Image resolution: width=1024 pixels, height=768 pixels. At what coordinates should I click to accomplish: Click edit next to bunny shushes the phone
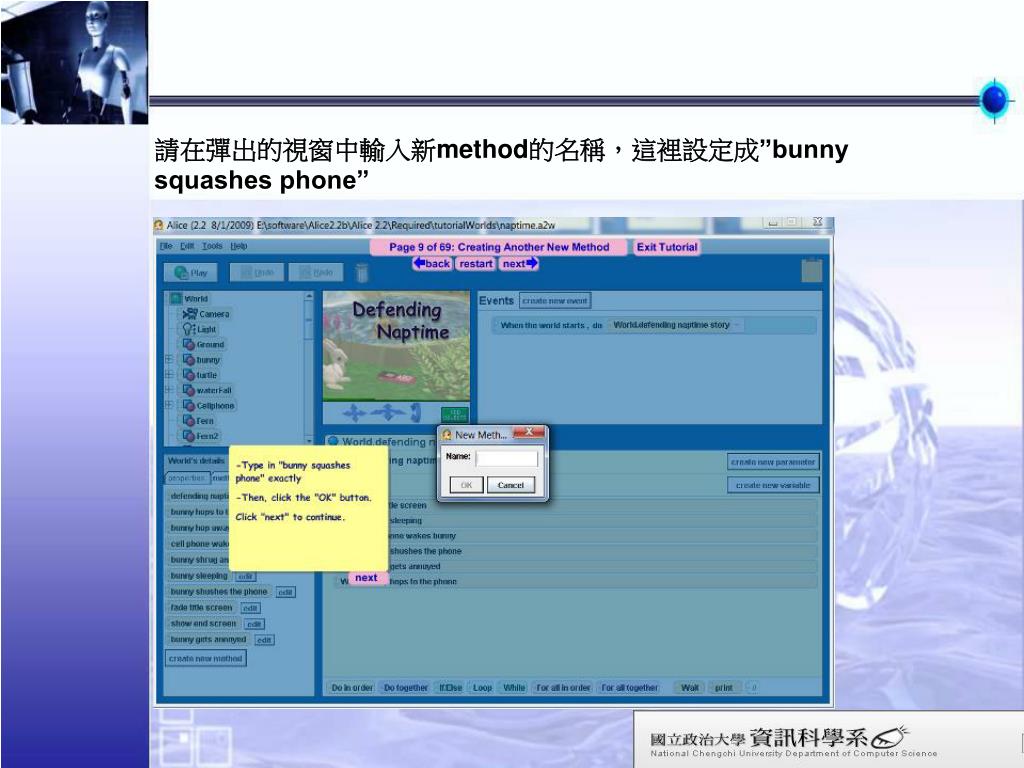(x=285, y=592)
